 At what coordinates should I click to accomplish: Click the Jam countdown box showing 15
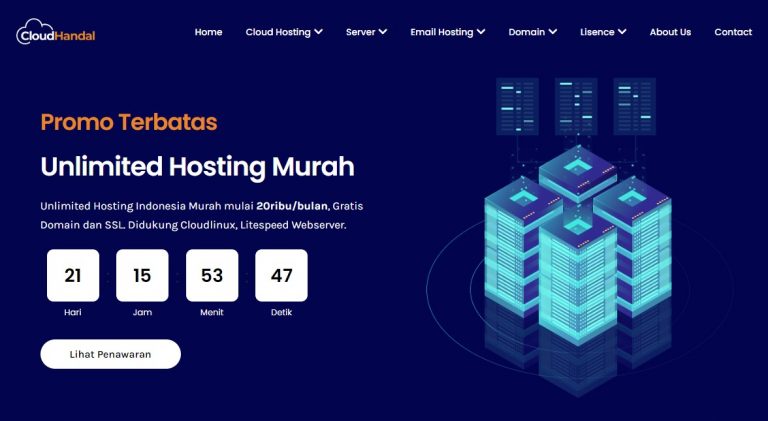click(142, 275)
